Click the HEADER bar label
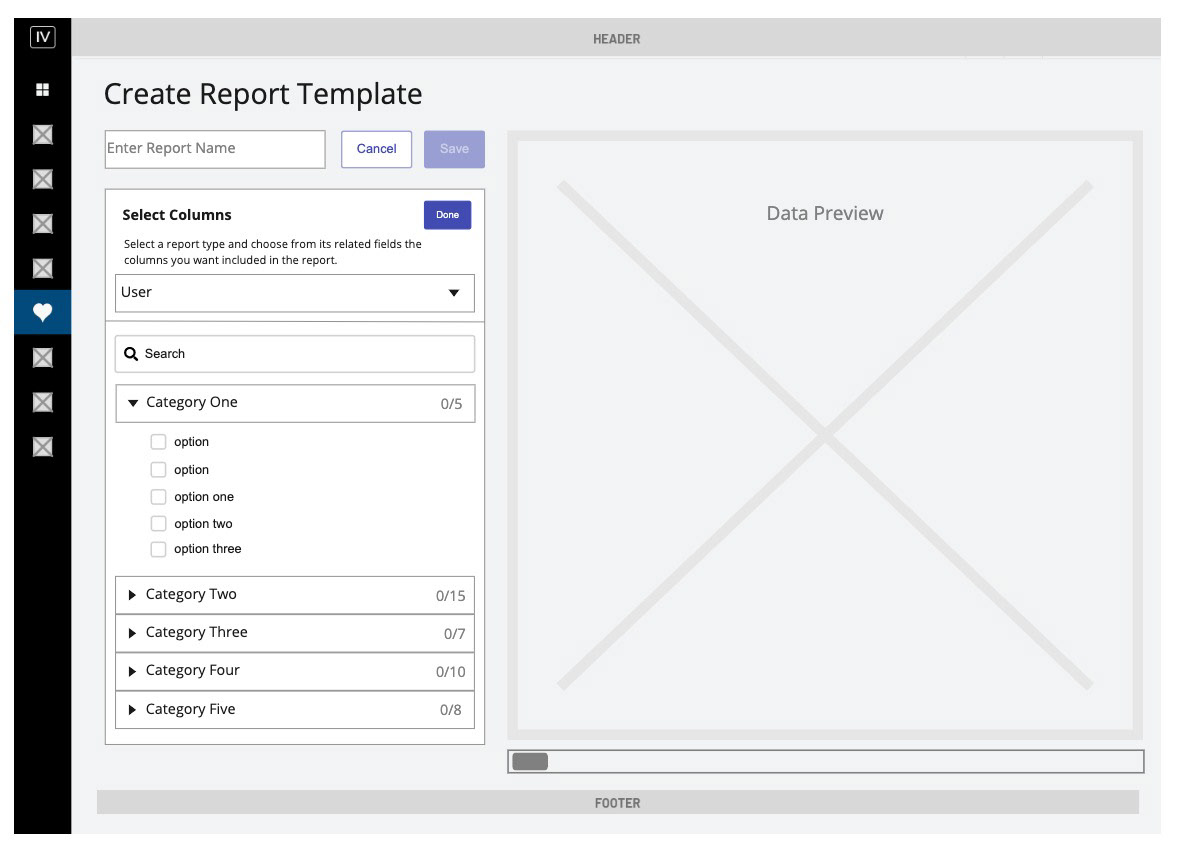Screen dimensions: 1177x849 click(616, 39)
